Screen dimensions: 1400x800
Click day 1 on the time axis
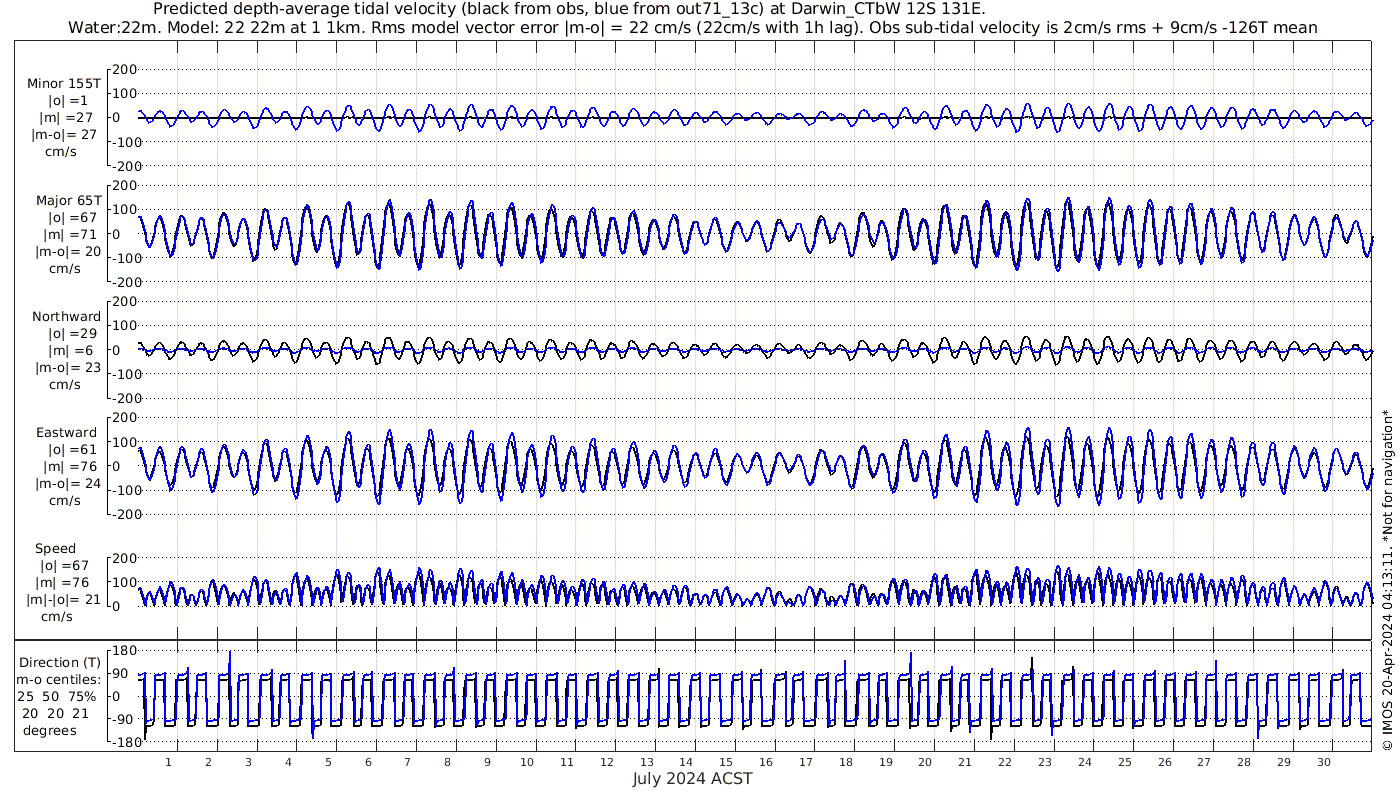(x=168, y=762)
